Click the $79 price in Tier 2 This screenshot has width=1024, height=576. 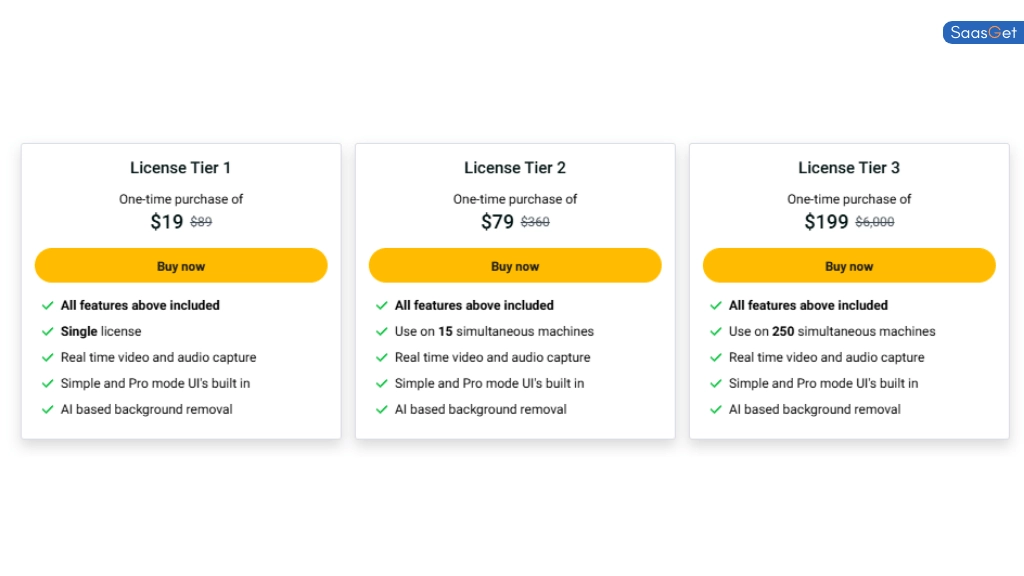(x=497, y=222)
